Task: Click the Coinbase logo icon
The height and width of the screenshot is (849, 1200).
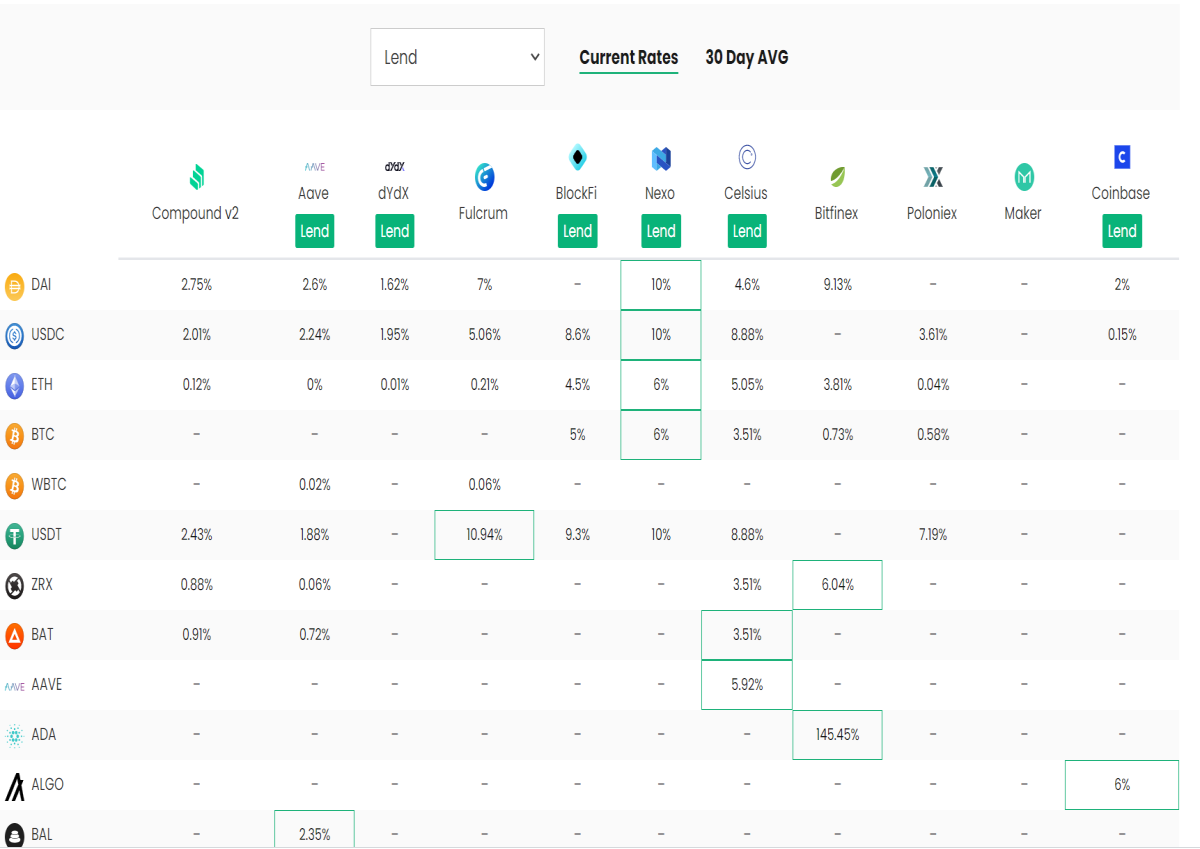Action: click(x=1121, y=157)
